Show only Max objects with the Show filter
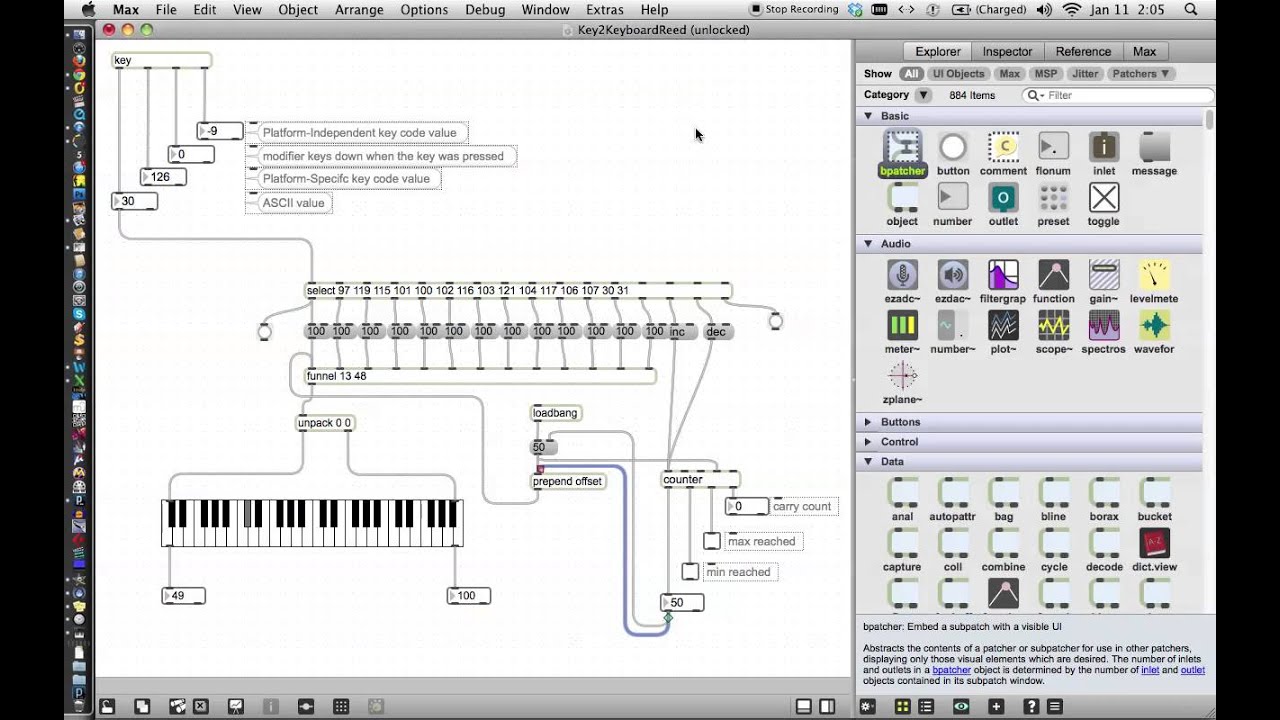This screenshot has height=720, width=1280. pyautogui.click(x=1010, y=74)
